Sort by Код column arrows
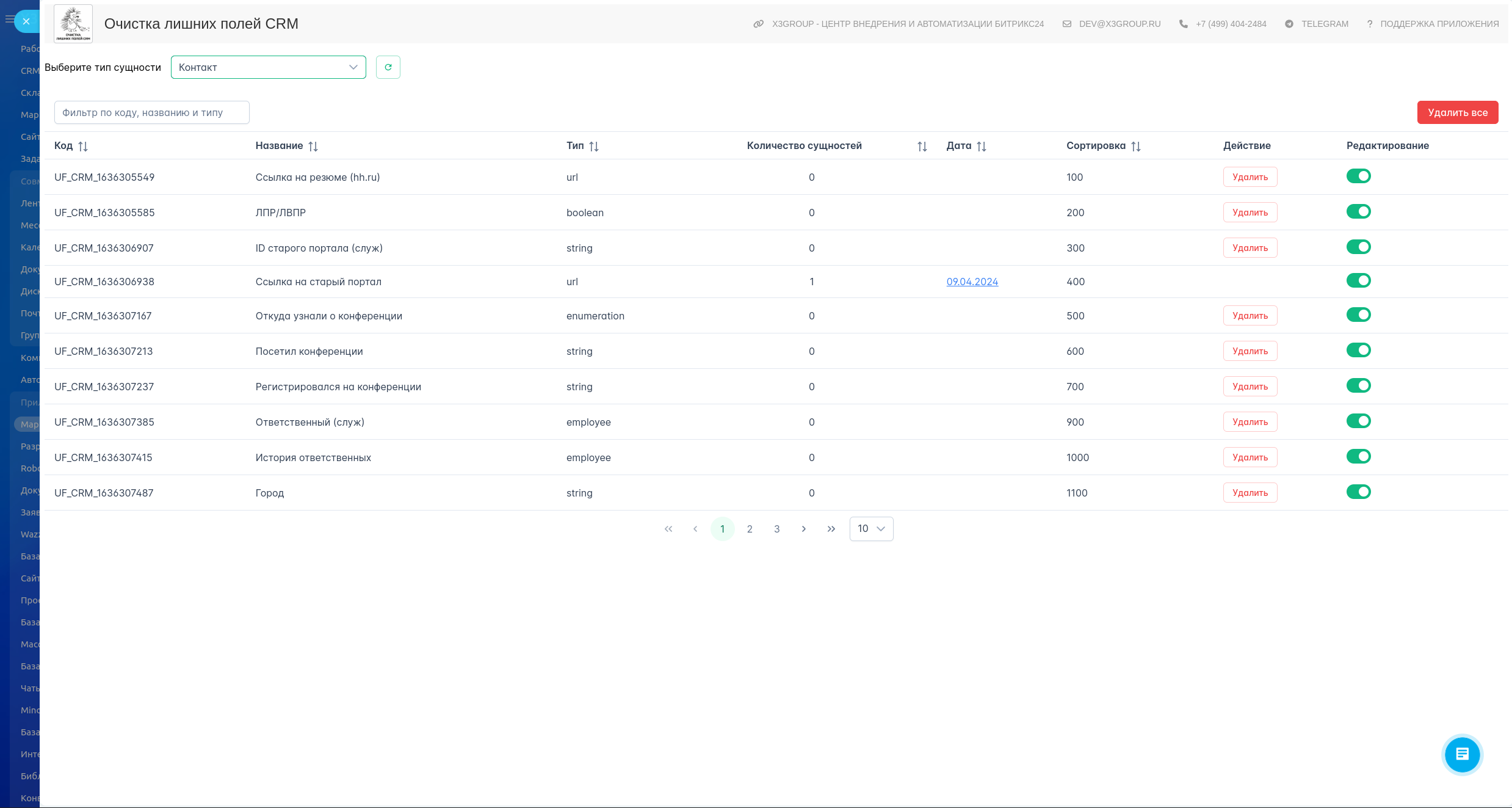The image size is (1512, 808). click(x=83, y=146)
